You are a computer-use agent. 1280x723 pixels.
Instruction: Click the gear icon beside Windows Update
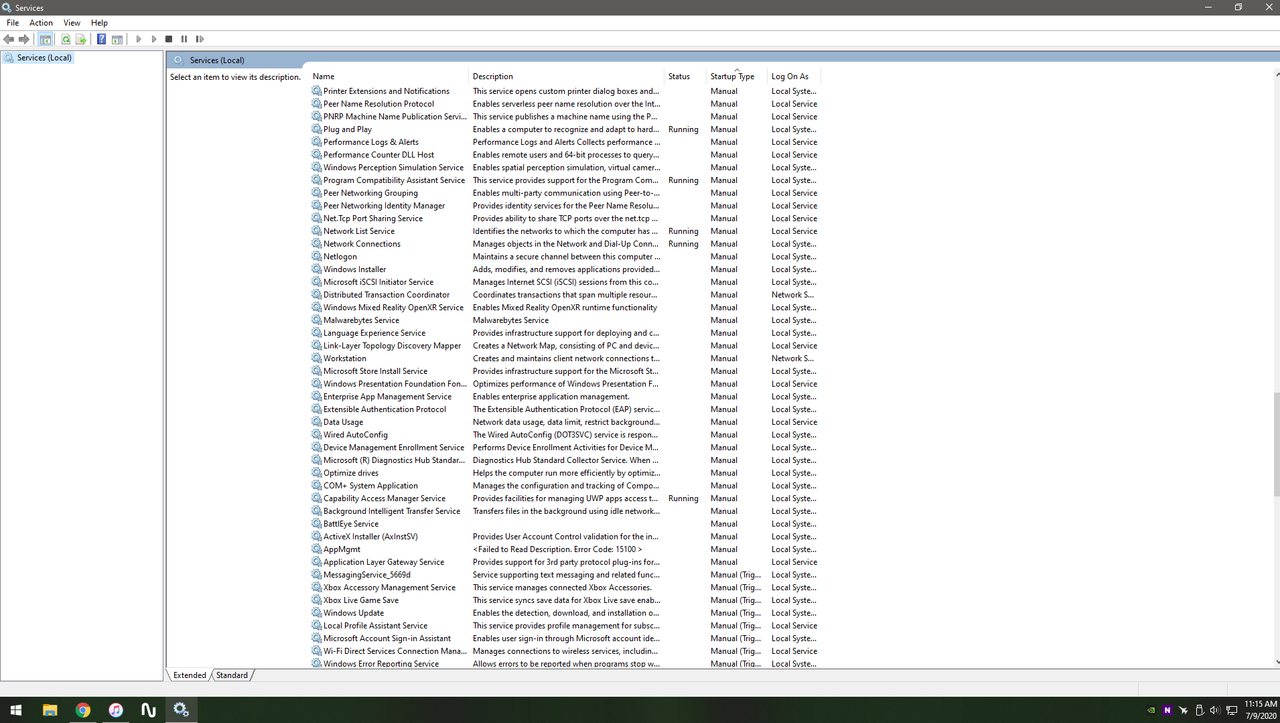(317, 613)
